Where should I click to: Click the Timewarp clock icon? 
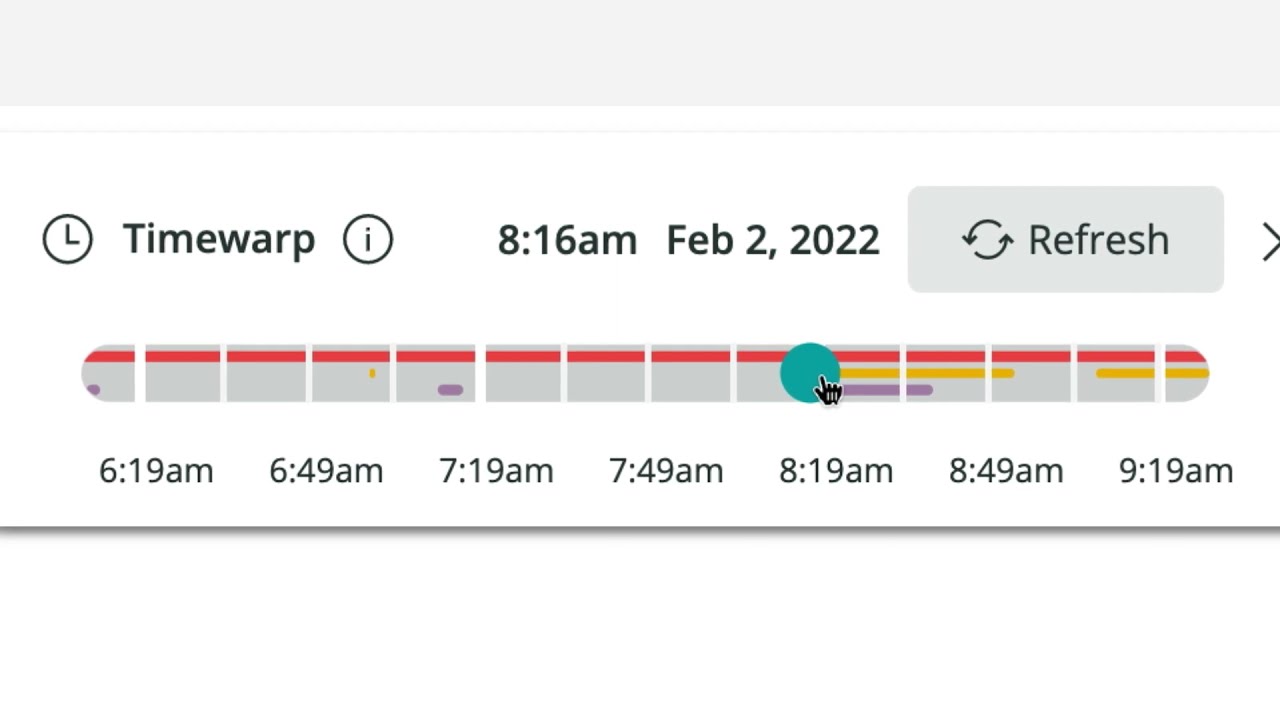click(x=68, y=240)
